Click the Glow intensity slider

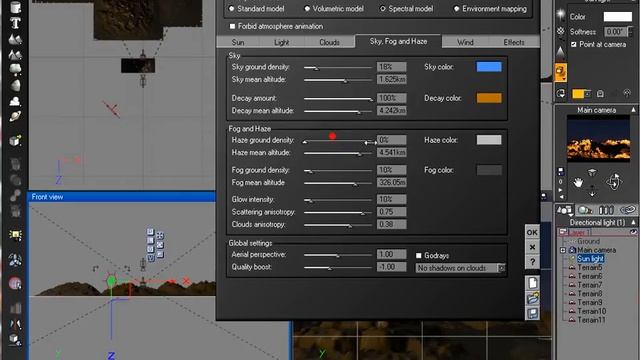click(338, 200)
